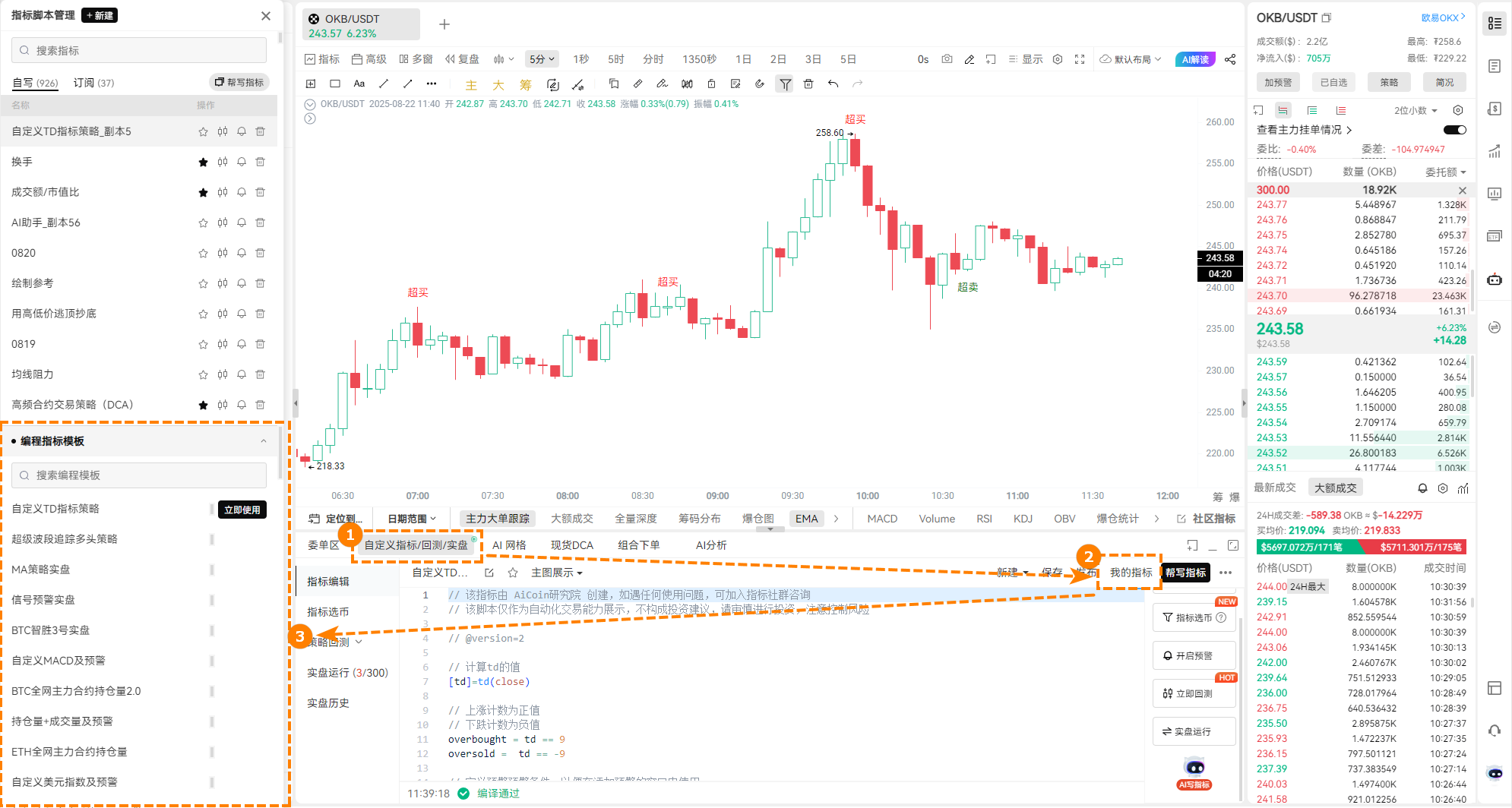Image resolution: width=1512 pixels, height=808 pixels.
Task: Select the Aa text annotation tool
Action: (x=359, y=84)
